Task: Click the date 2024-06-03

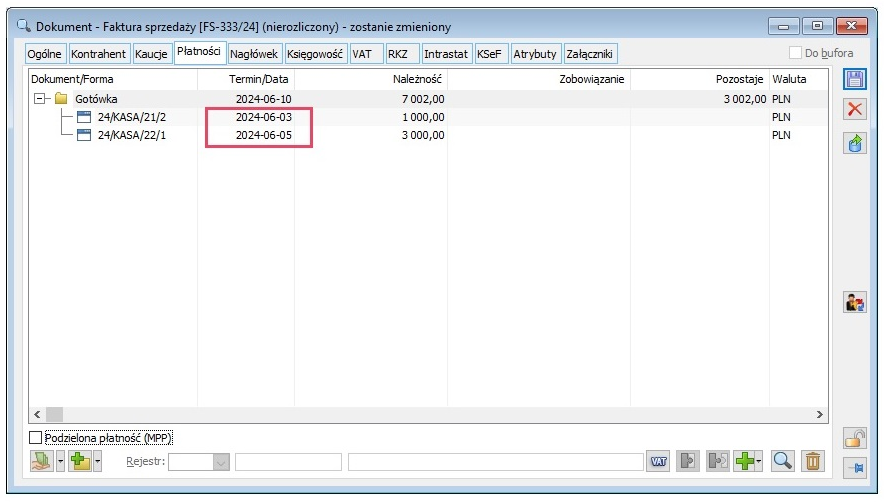Action: point(263,117)
